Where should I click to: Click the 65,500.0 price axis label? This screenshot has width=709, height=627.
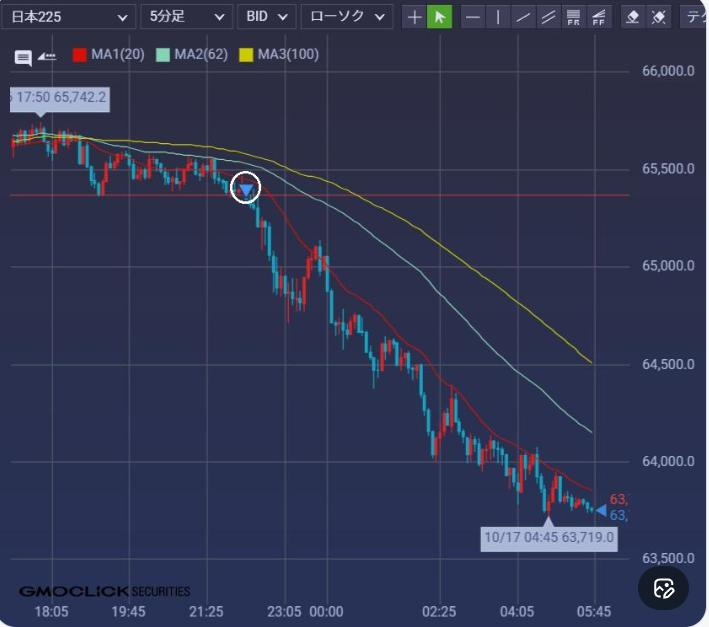pyautogui.click(x=668, y=169)
